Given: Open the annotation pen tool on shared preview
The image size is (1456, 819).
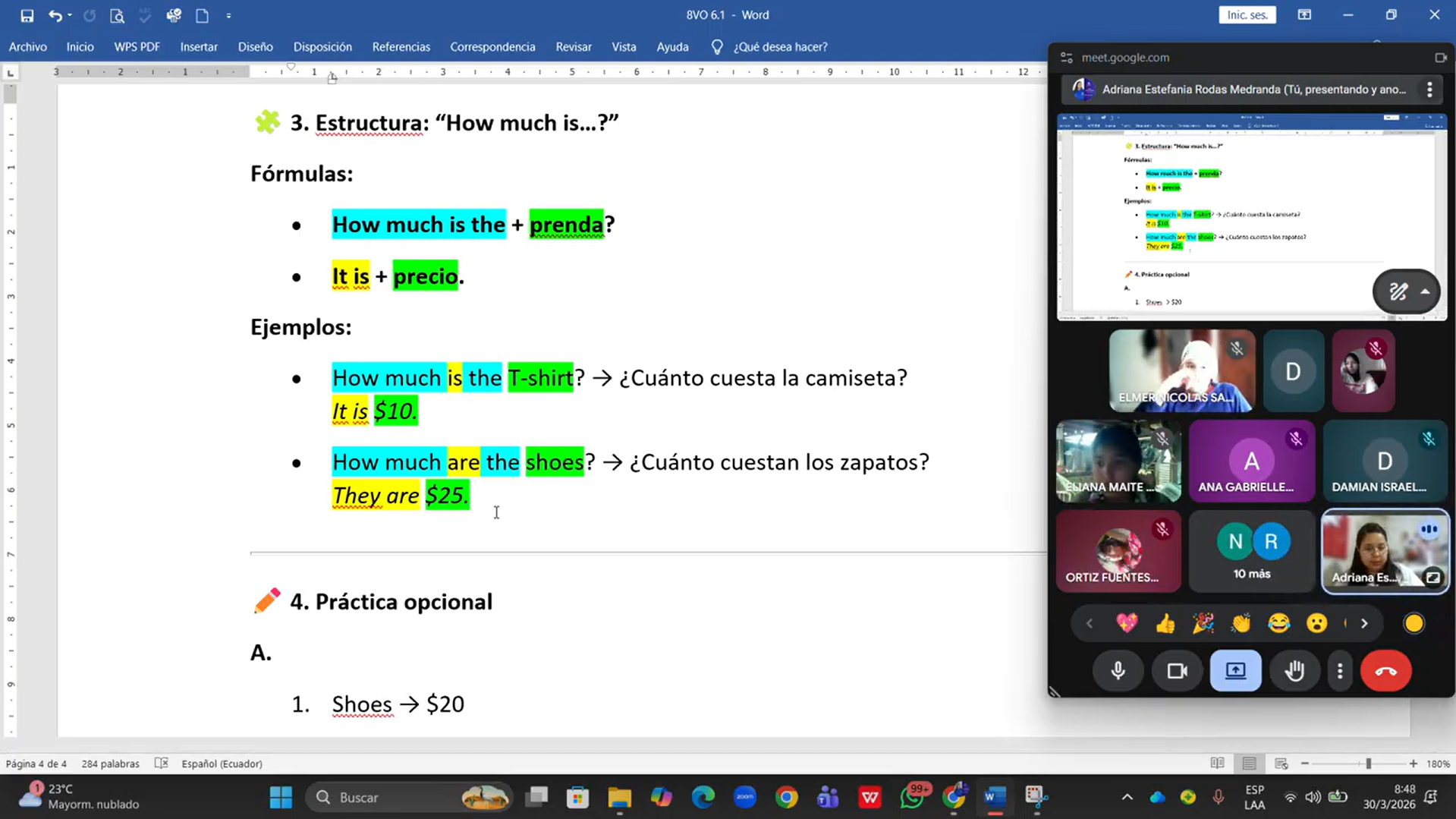Looking at the screenshot, I should pos(1398,291).
